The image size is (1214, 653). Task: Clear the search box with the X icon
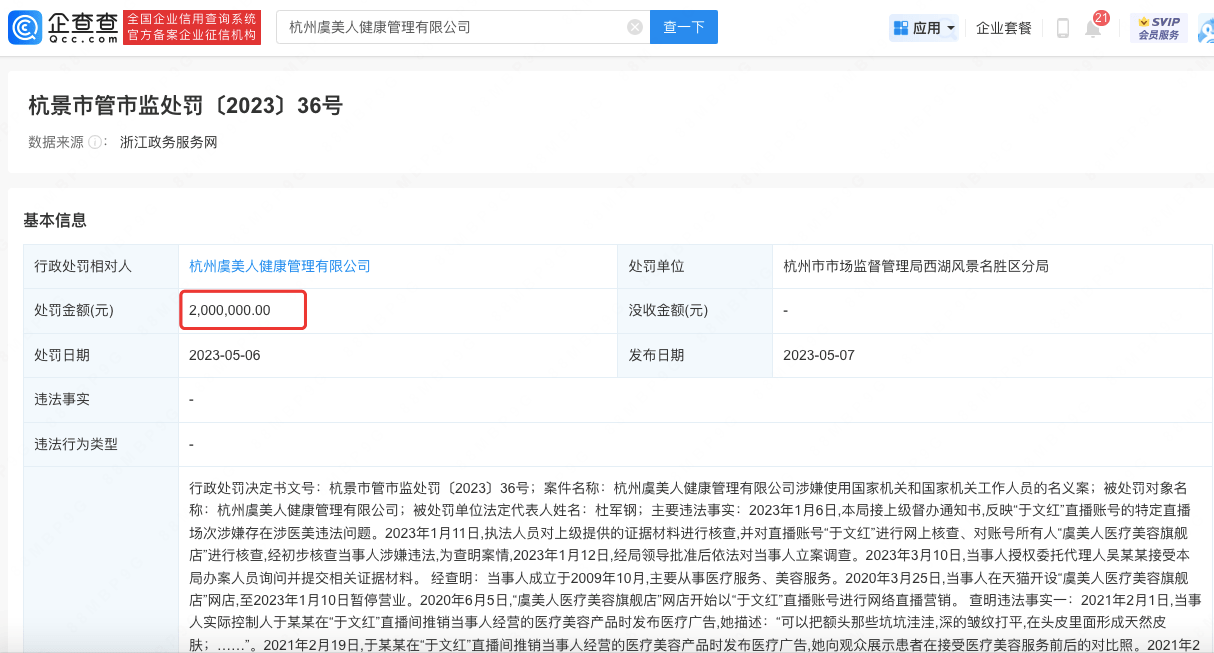pos(635,27)
